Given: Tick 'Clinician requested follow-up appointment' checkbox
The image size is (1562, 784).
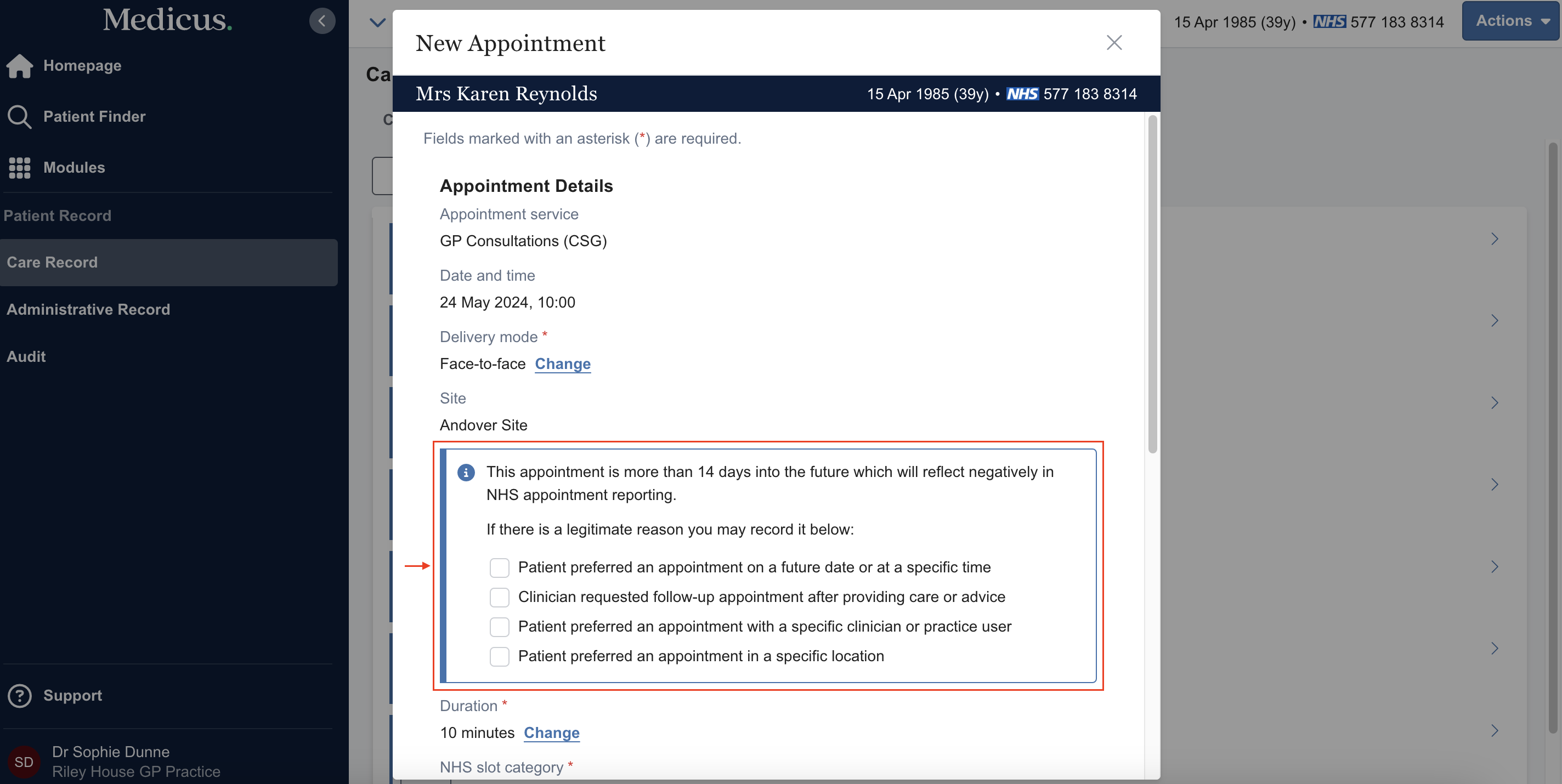Looking at the screenshot, I should (499, 597).
